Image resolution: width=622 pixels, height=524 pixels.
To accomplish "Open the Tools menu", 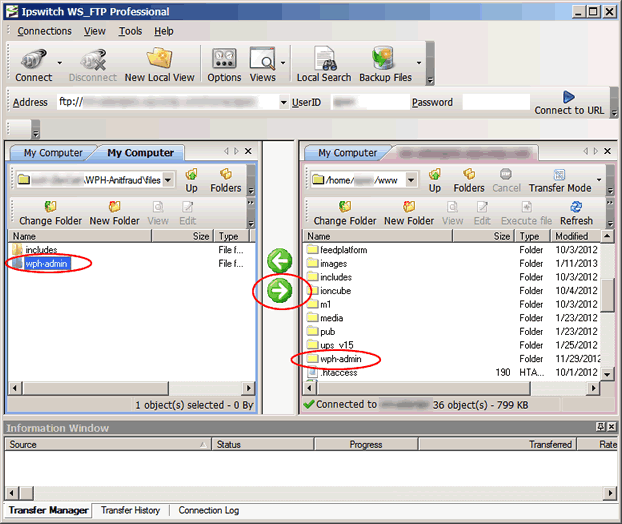I will click(x=130, y=31).
